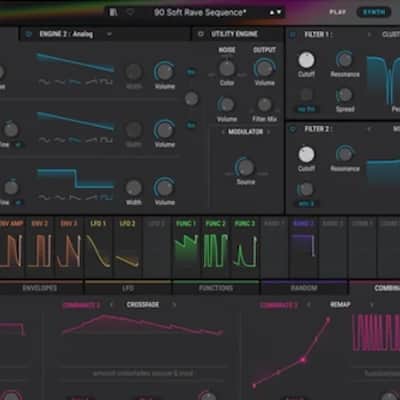Select ramp waveform for oscillator 2
Screen dimensions: 400x400
click(x=91, y=140)
